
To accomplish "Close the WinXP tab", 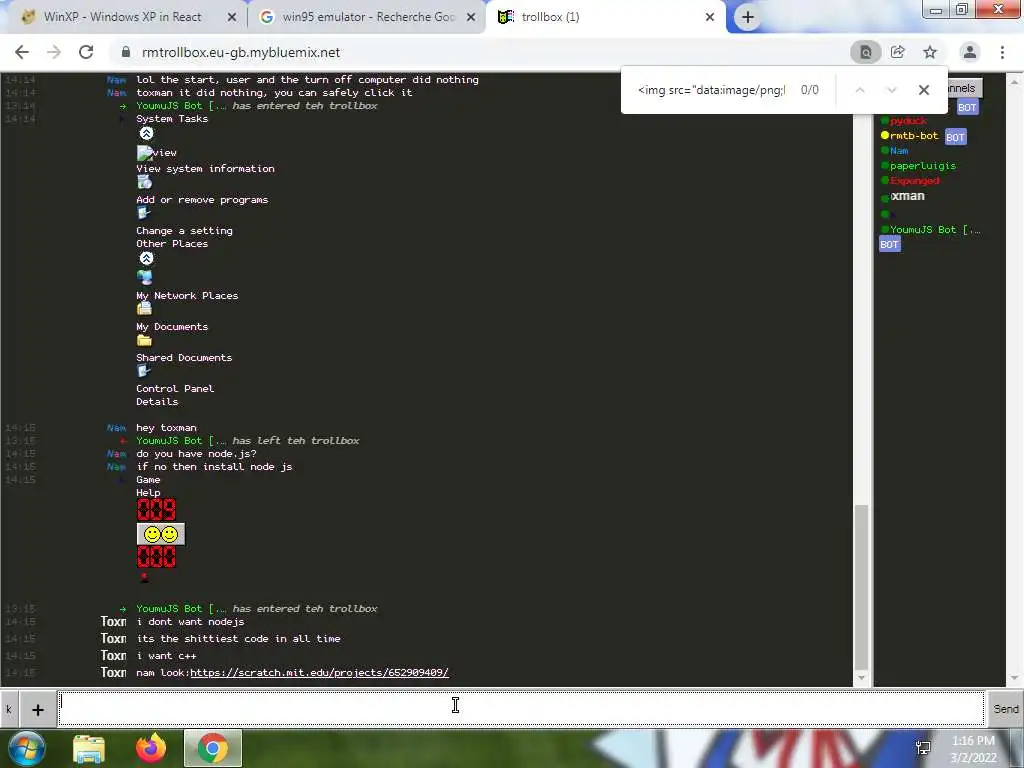I will point(232,17).
